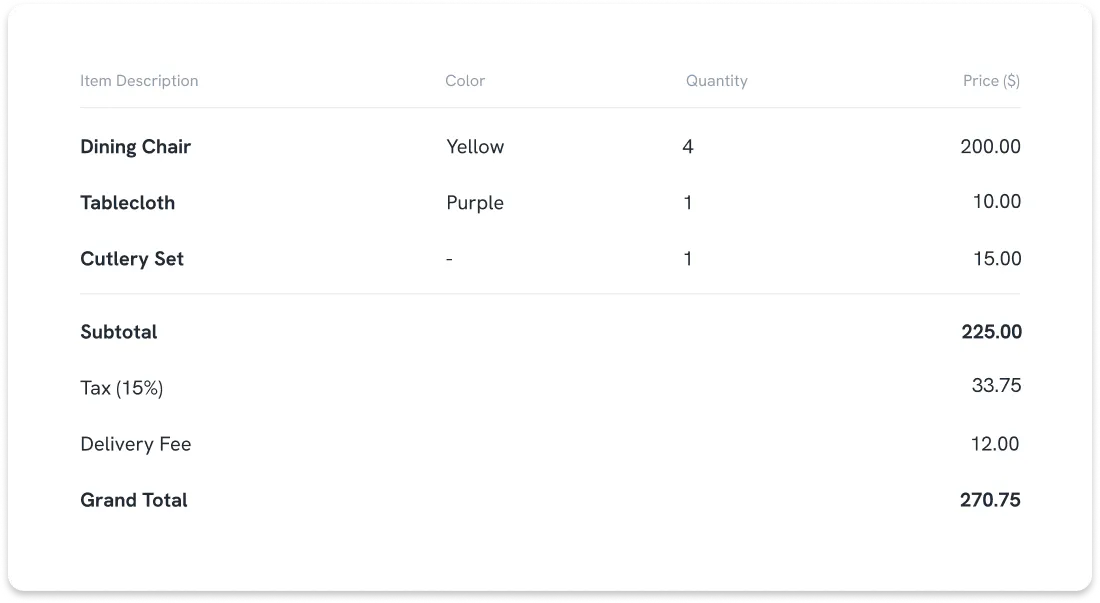The width and height of the screenshot is (1100, 603).
Task: Click the Dining Chair price 200.00
Action: pyautogui.click(x=990, y=147)
